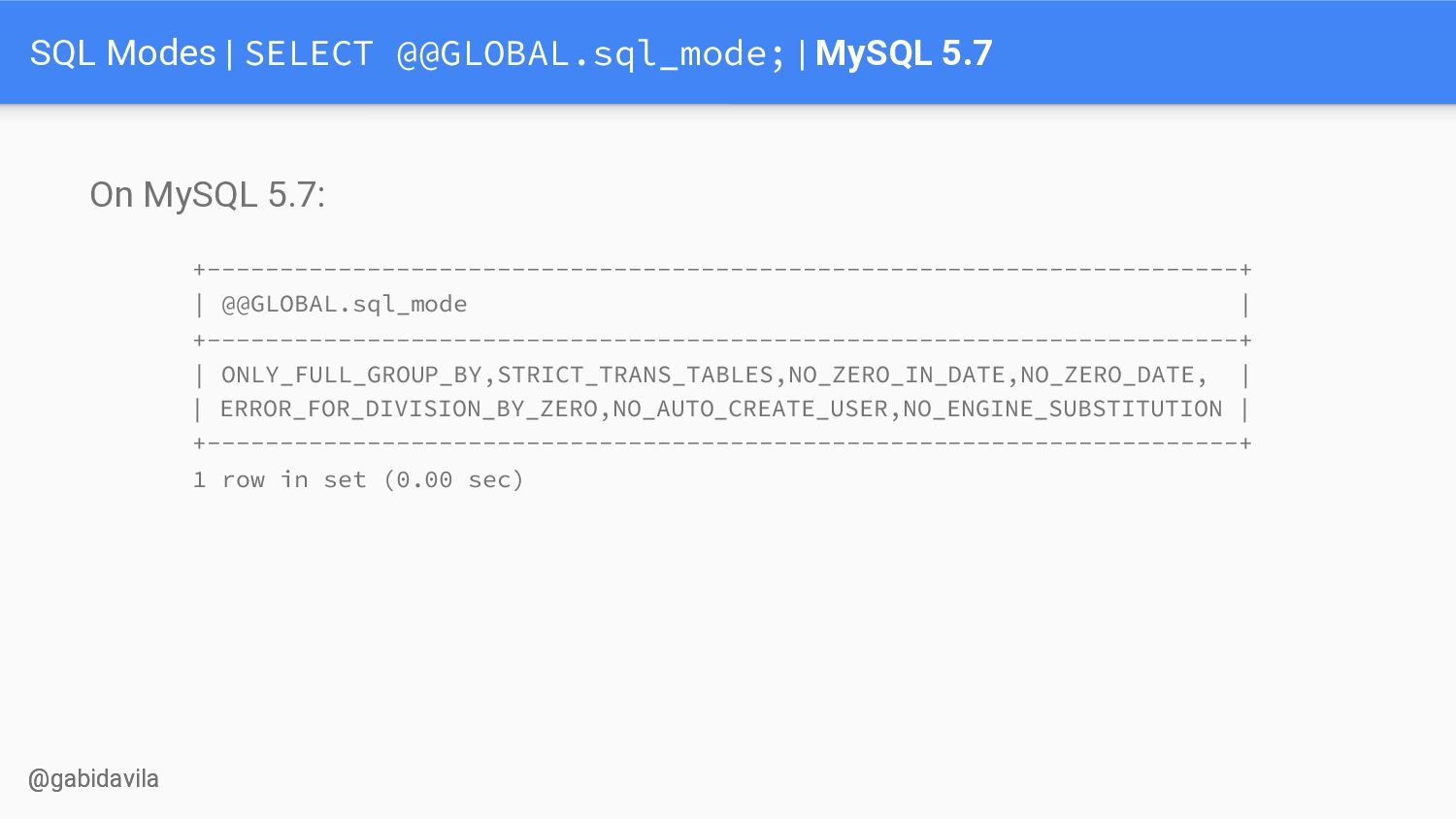Click the '1 row in set (0.00 sec)' line
Image resolution: width=1456 pixels, height=819 pixels.
(358, 480)
